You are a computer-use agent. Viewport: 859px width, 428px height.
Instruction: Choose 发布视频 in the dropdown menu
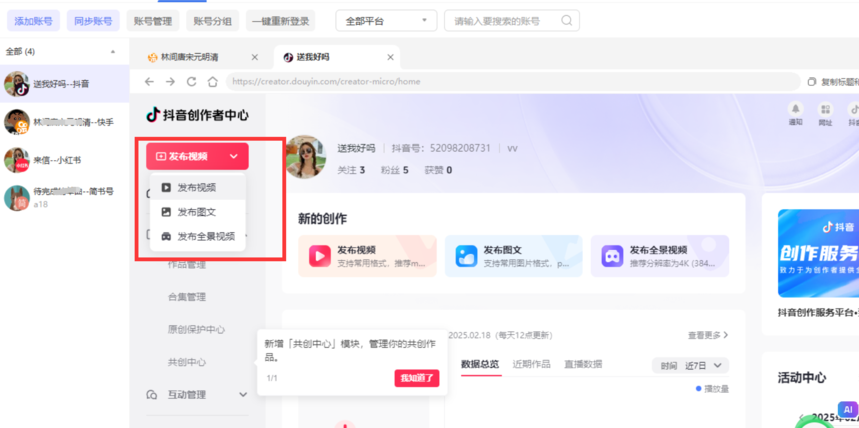point(197,187)
